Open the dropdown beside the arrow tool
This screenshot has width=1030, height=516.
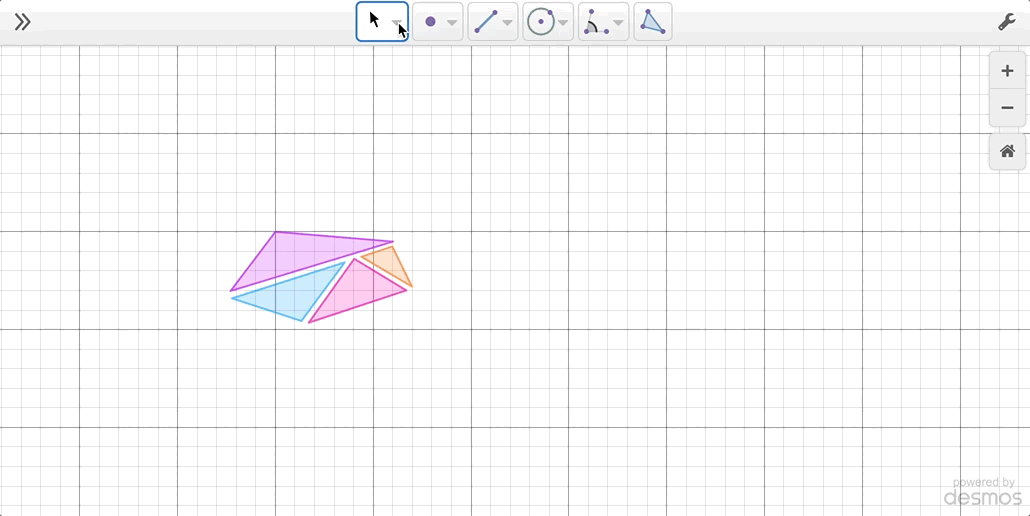click(x=397, y=23)
